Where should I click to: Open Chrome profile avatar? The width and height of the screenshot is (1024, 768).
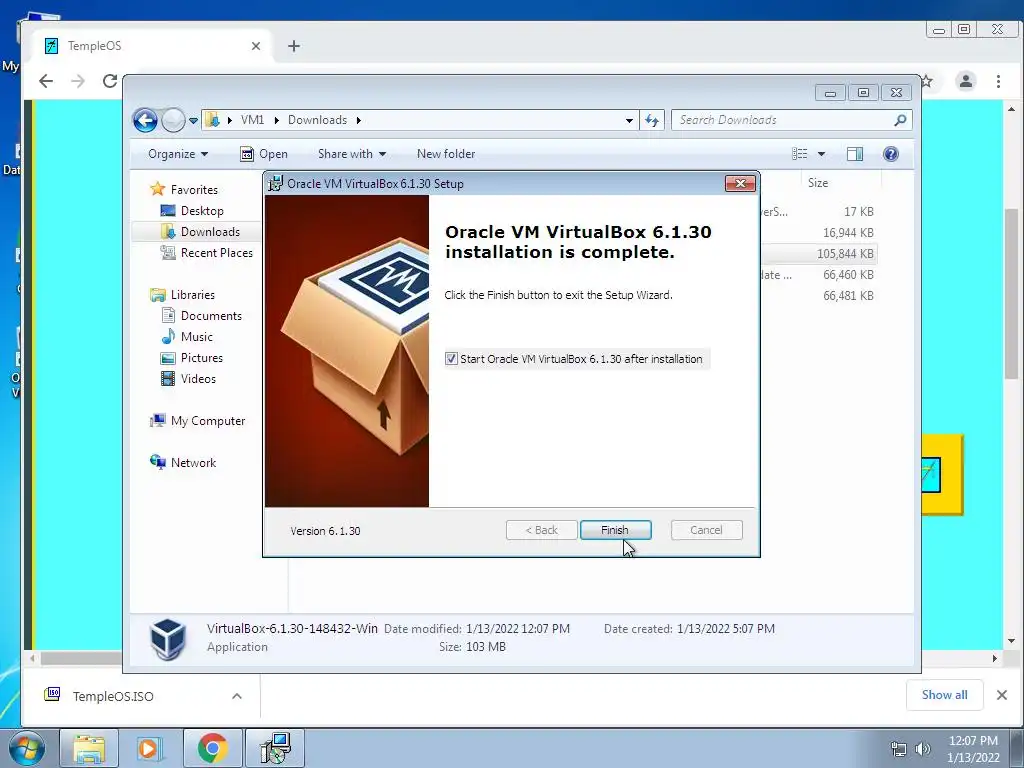tap(965, 81)
